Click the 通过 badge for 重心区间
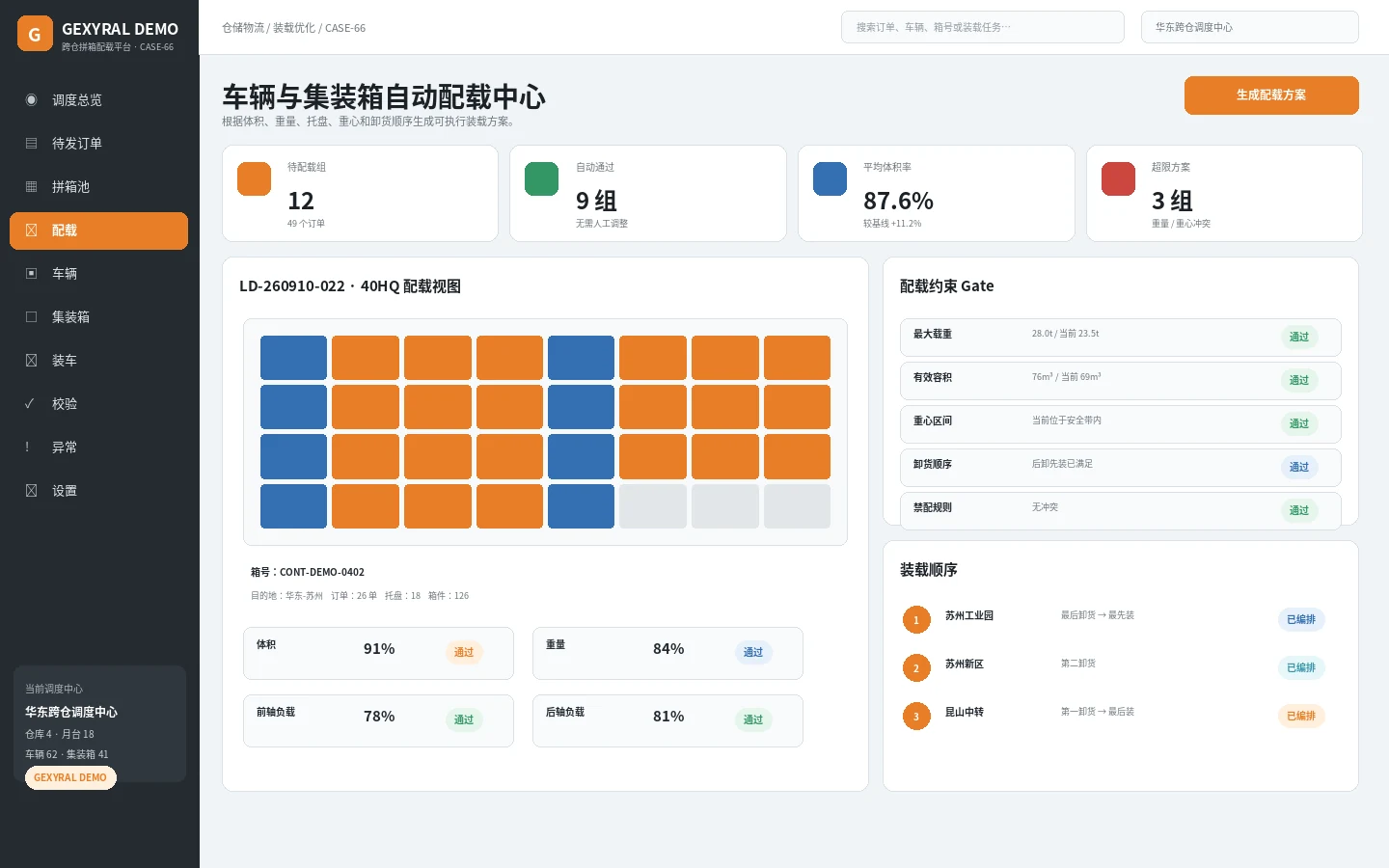The image size is (1389, 868). click(x=1299, y=423)
